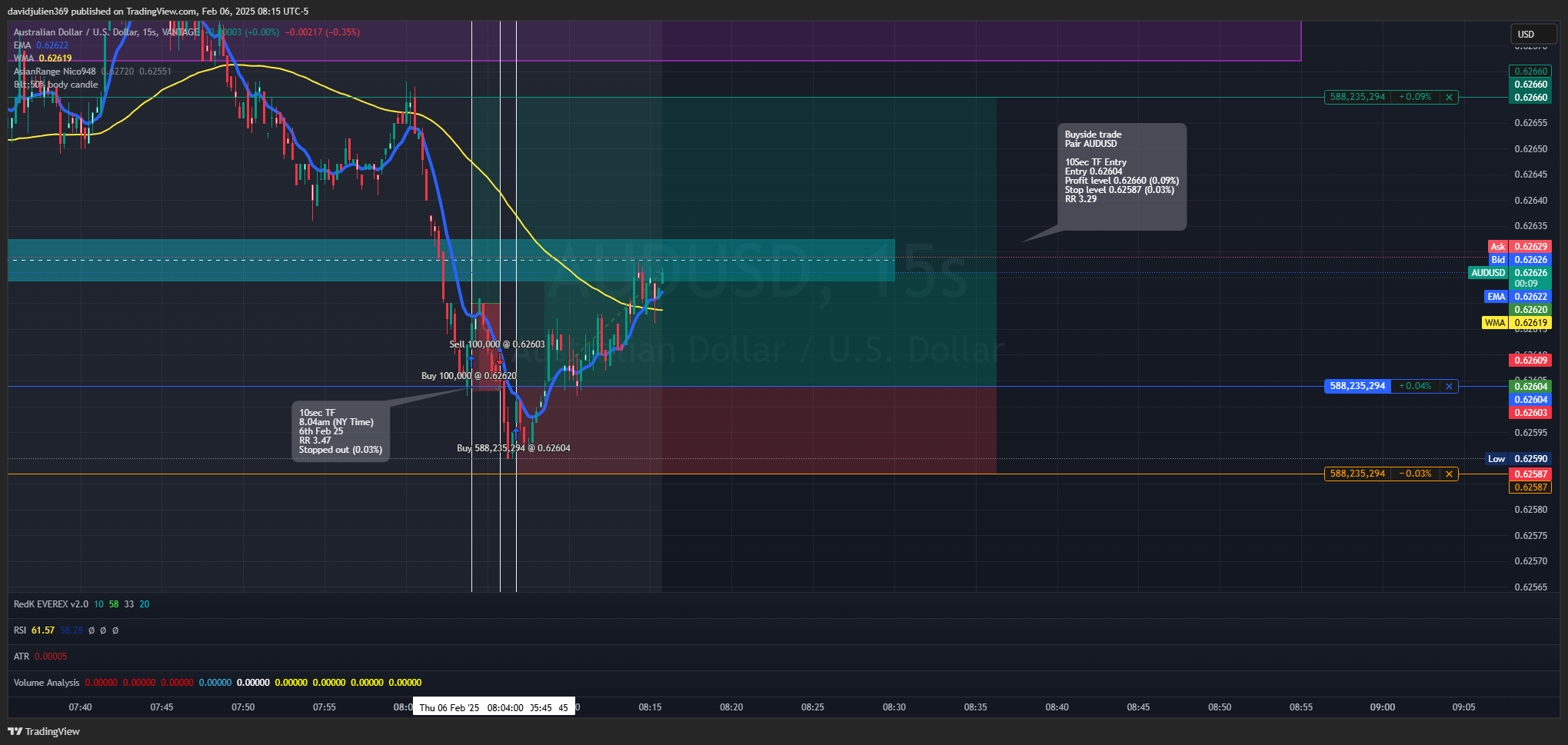
Task: Select the 50% body candle indicator legend
Action: (x=56, y=85)
